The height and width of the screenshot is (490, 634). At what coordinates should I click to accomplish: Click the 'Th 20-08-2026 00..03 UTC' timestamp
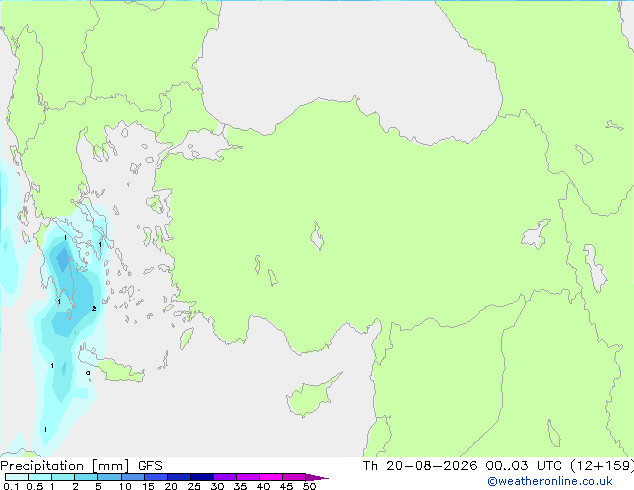(462, 466)
